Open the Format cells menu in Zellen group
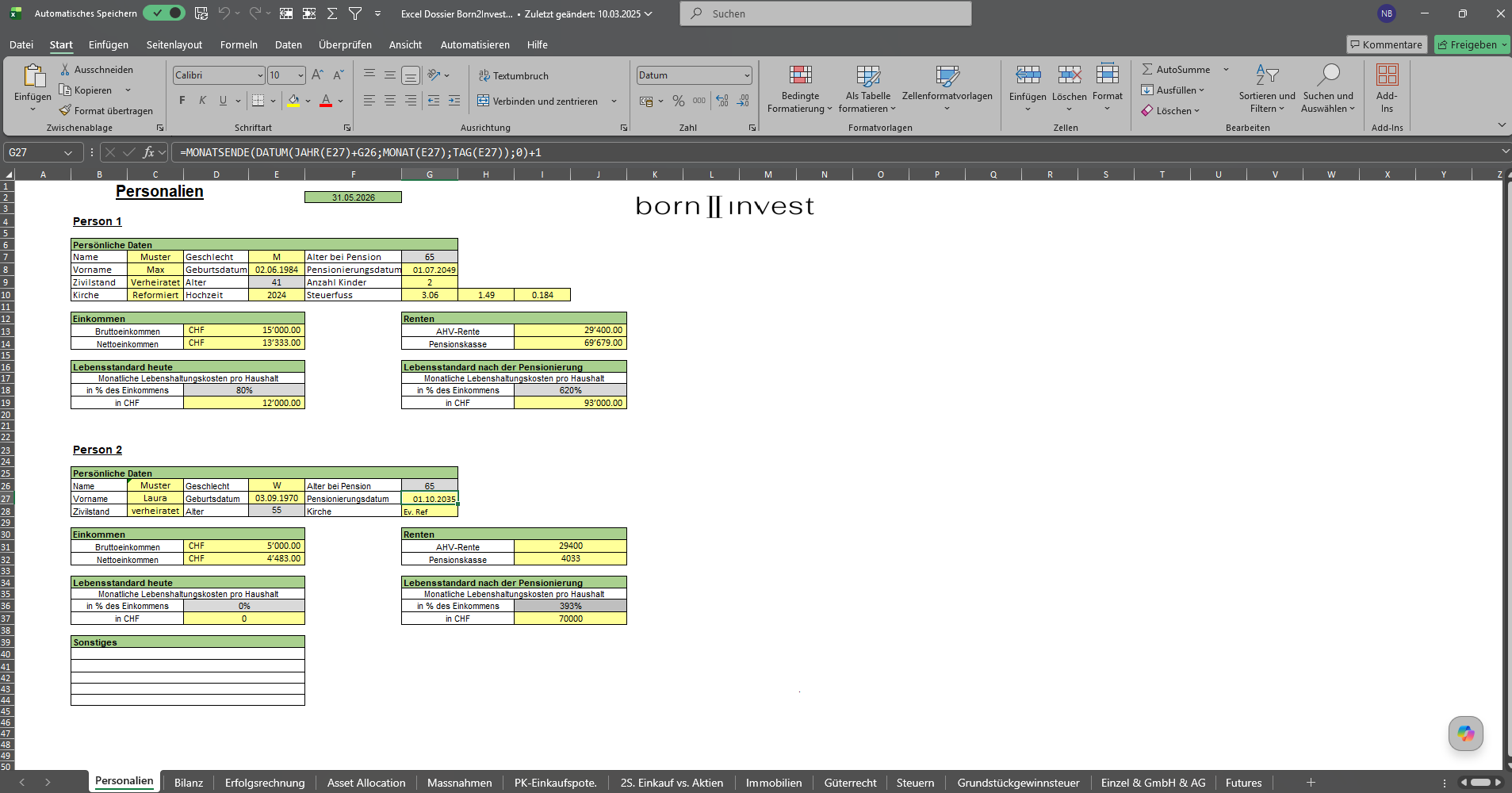1512x793 pixels. point(1108,89)
